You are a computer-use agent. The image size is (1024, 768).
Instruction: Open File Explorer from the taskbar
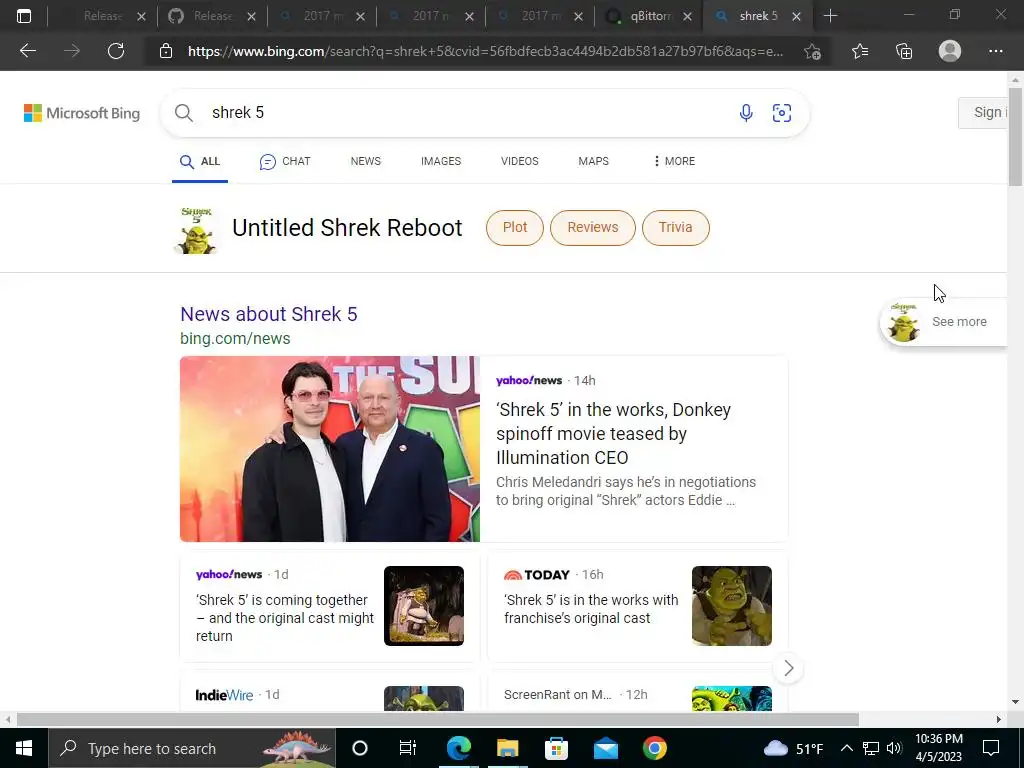pyautogui.click(x=507, y=748)
